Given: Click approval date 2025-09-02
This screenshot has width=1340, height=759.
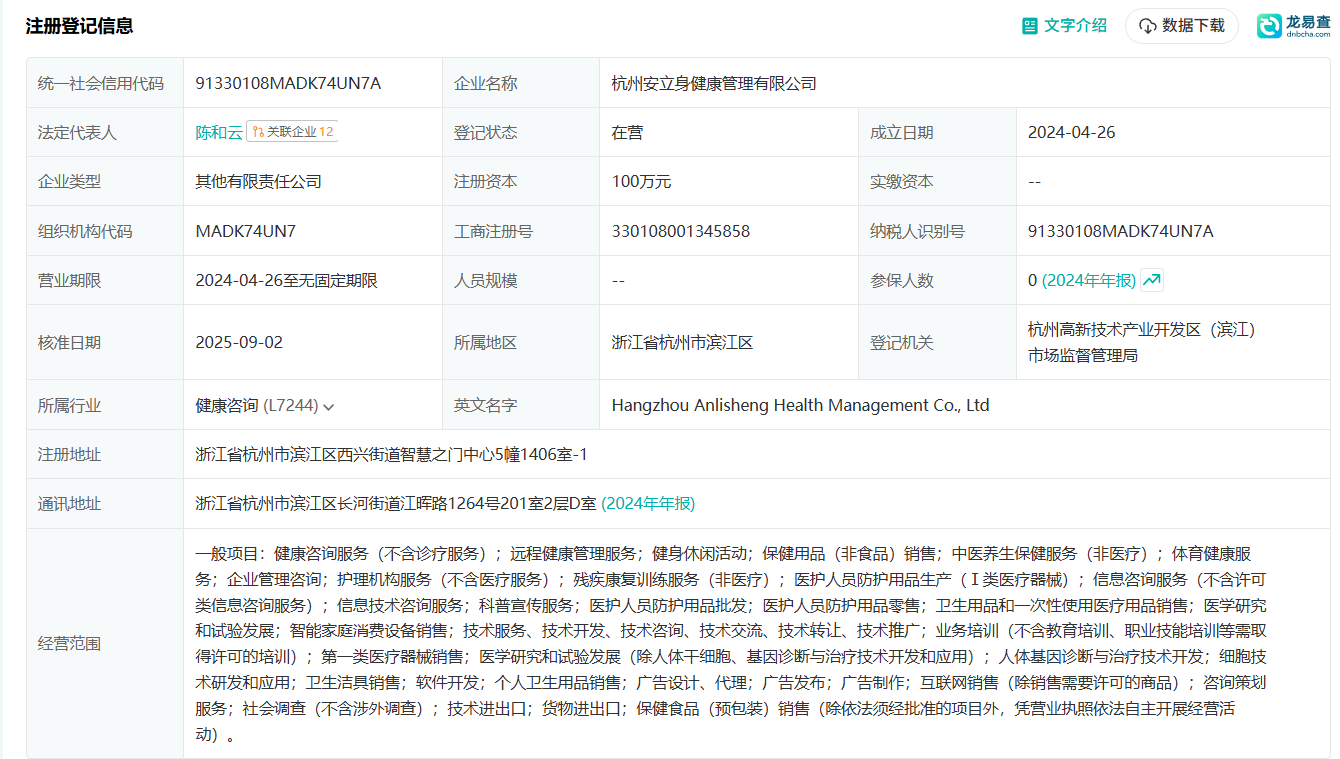Looking at the screenshot, I should (x=239, y=342).
